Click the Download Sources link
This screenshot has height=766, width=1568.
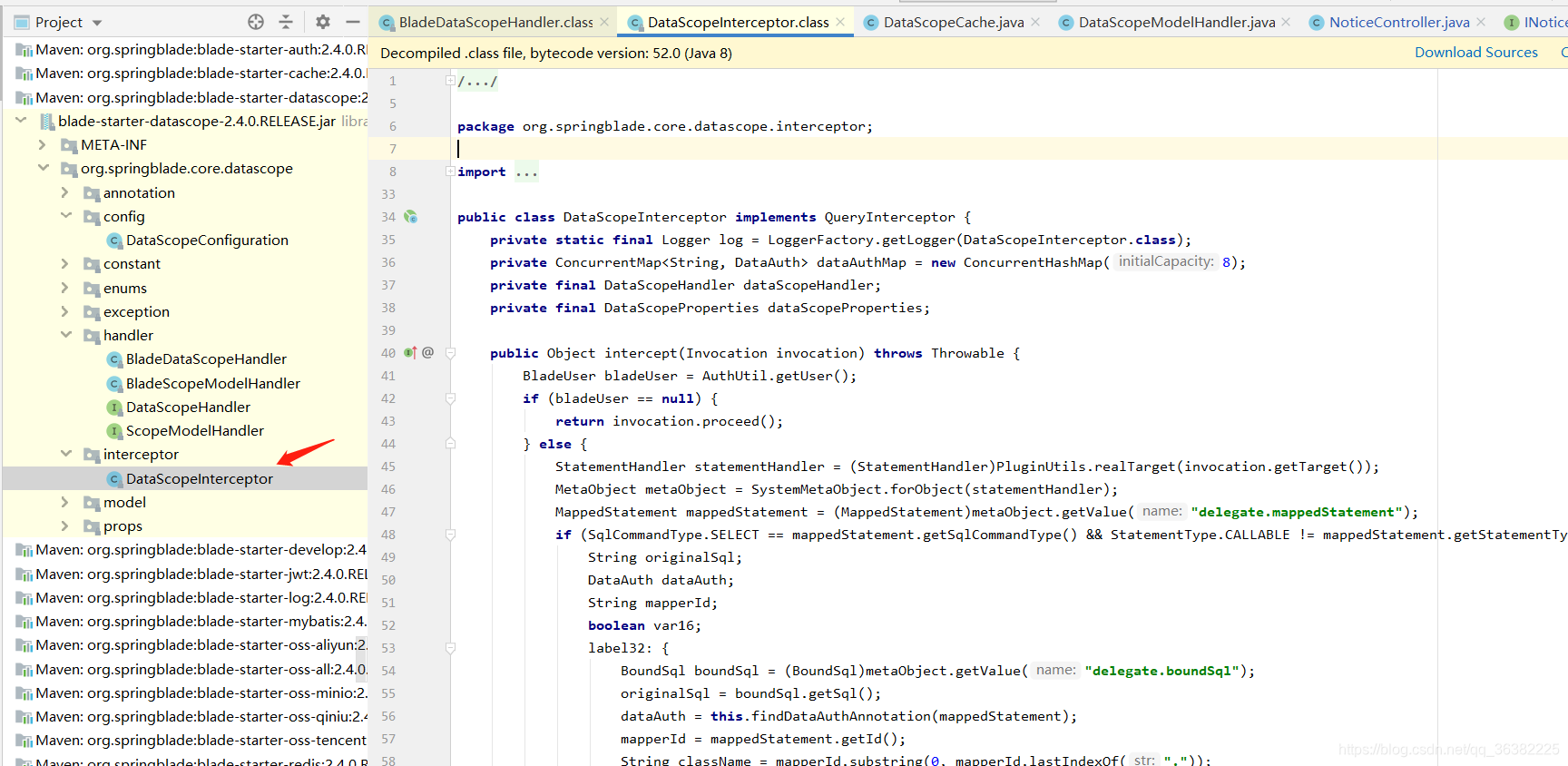pos(1475,53)
